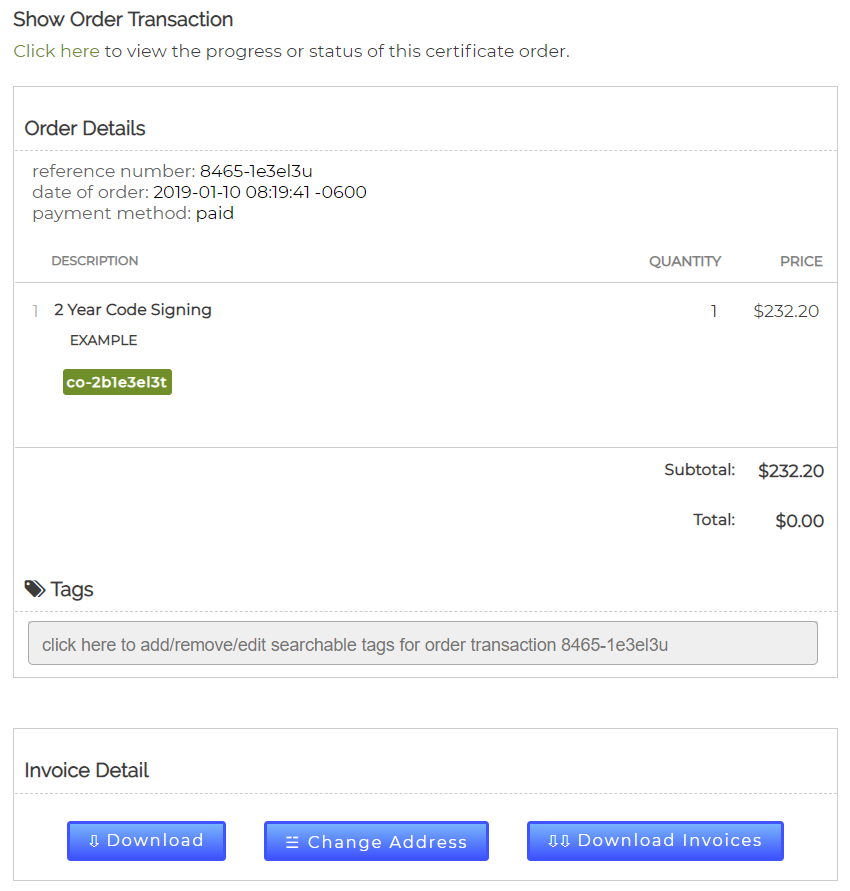
Task: Click the tags input field for the order
Action: [x=422, y=644]
